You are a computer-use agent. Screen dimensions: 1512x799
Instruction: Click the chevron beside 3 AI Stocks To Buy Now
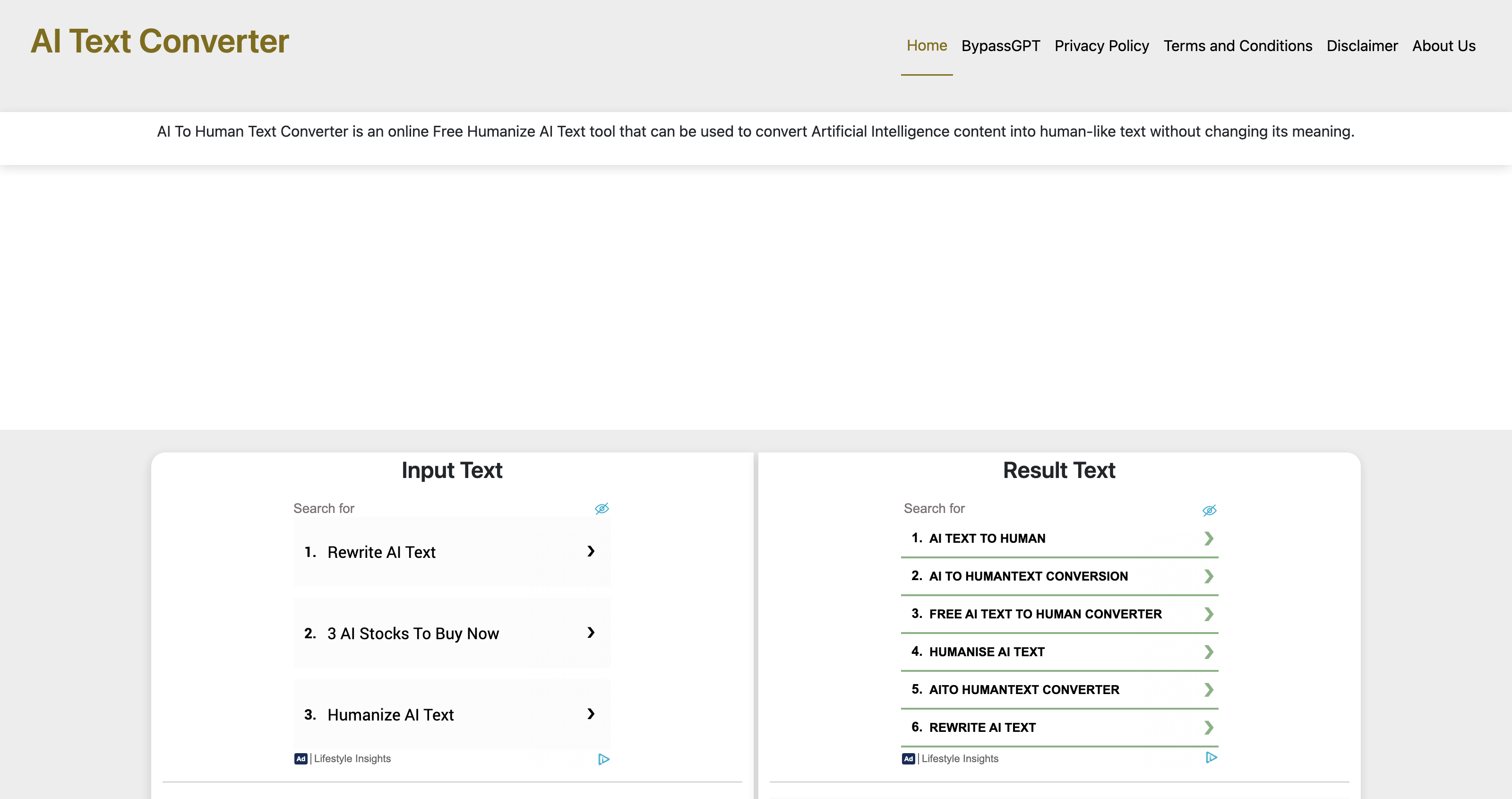(591, 632)
